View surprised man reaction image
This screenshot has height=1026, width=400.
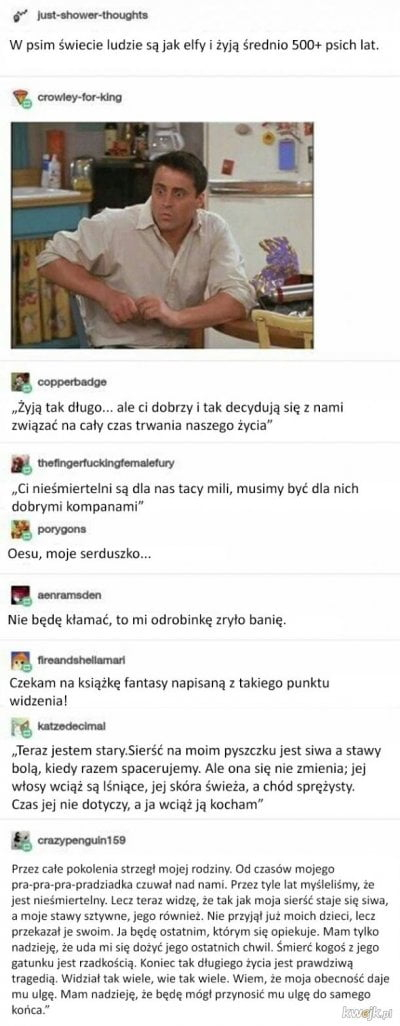tap(162, 235)
